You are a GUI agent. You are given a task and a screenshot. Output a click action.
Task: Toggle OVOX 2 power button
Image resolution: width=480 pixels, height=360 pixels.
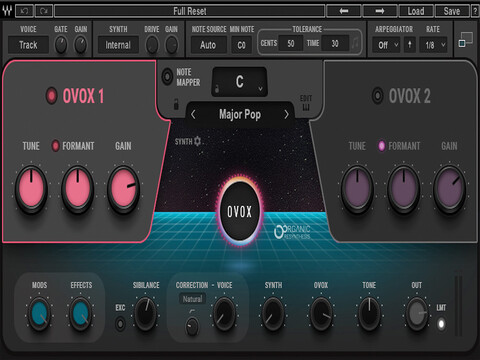click(x=378, y=96)
